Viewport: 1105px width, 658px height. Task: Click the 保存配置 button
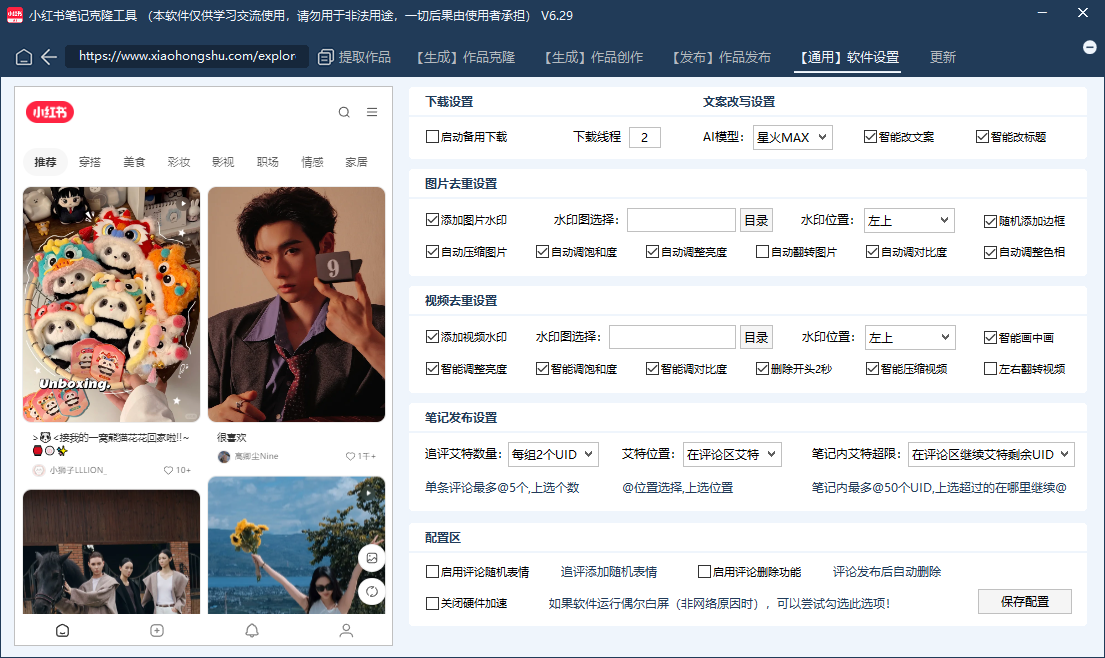click(x=1024, y=601)
